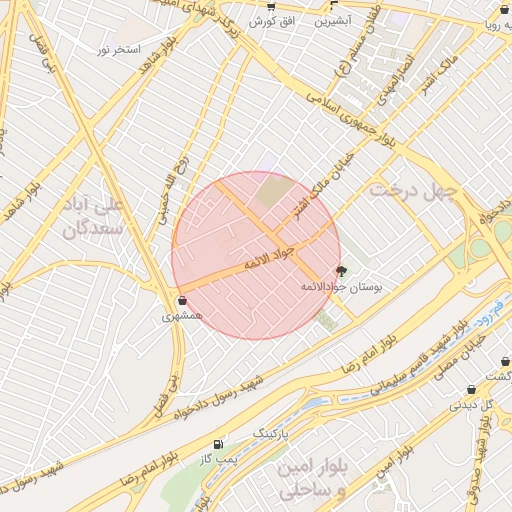The width and height of the screenshot is (512, 512).
Task: Click the استخر نور place label
Action: point(119,50)
